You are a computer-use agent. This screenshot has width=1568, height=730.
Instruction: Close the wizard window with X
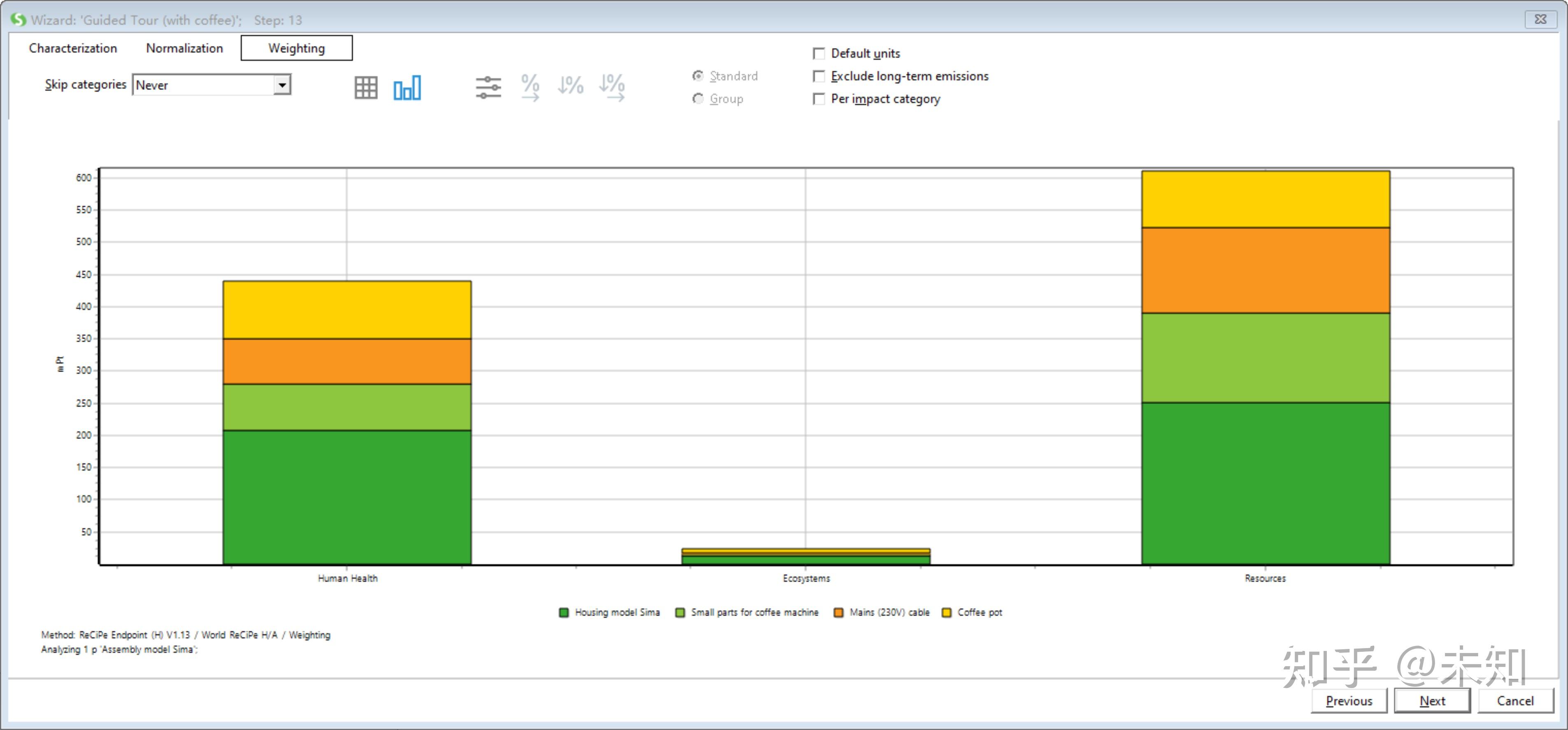pyautogui.click(x=1540, y=19)
